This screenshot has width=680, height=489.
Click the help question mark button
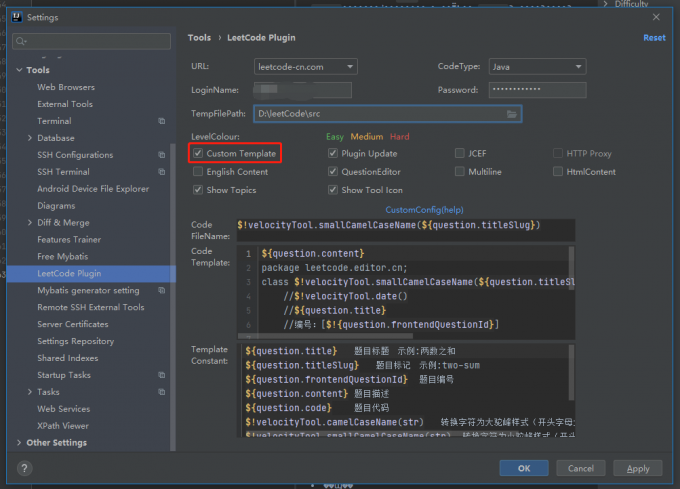(x=25, y=468)
